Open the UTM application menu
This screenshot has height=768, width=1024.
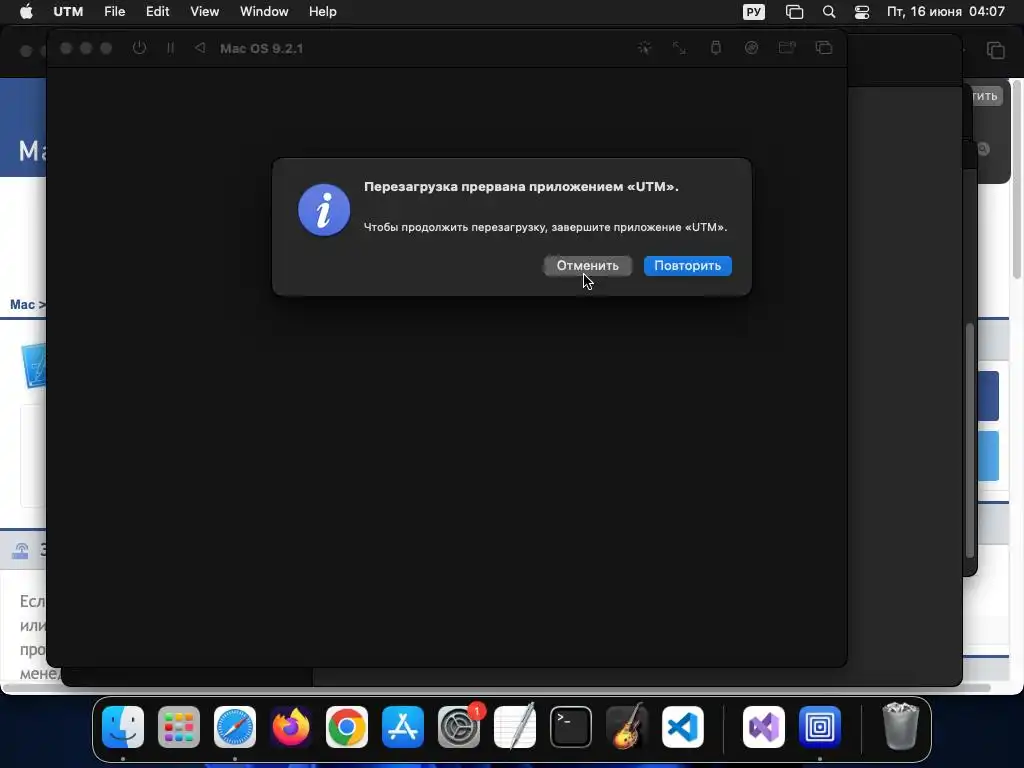(68, 12)
